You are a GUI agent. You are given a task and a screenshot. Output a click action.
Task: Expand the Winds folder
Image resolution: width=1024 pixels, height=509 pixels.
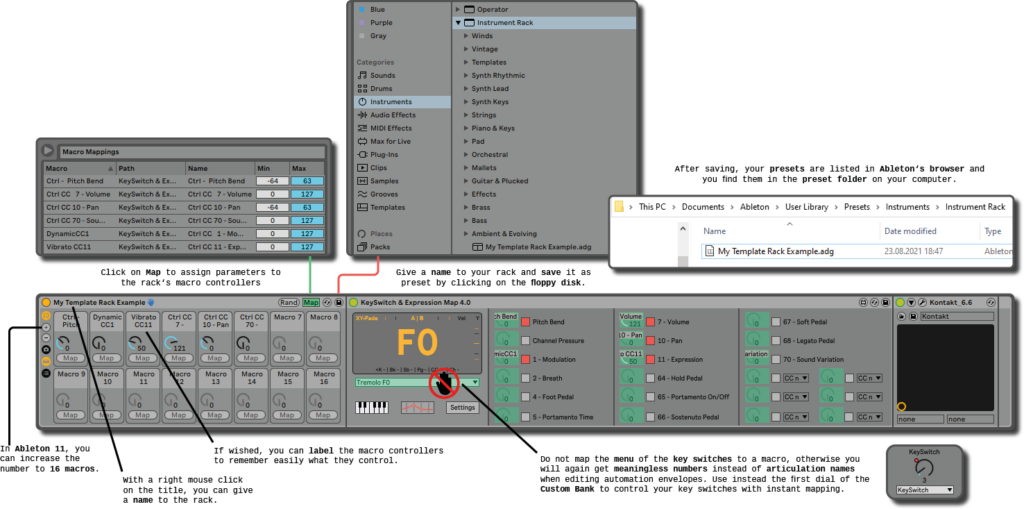(466, 36)
